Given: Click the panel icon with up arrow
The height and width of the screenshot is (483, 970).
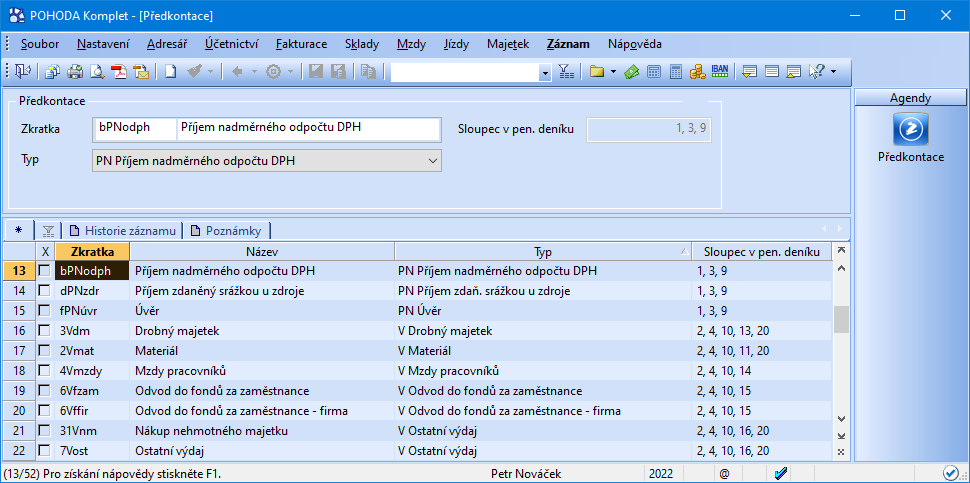Looking at the screenshot, I should (x=794, y=72).
